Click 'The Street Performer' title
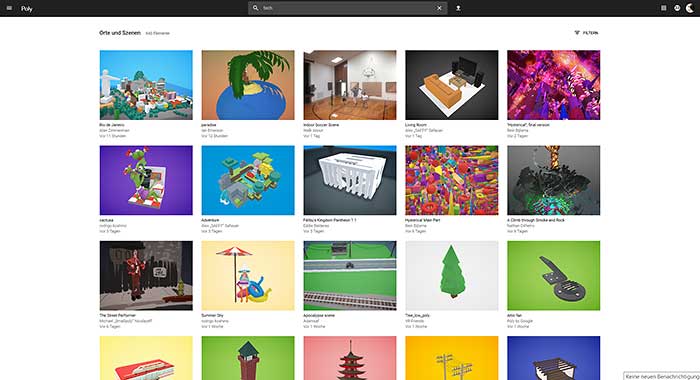 coord(117,315)
